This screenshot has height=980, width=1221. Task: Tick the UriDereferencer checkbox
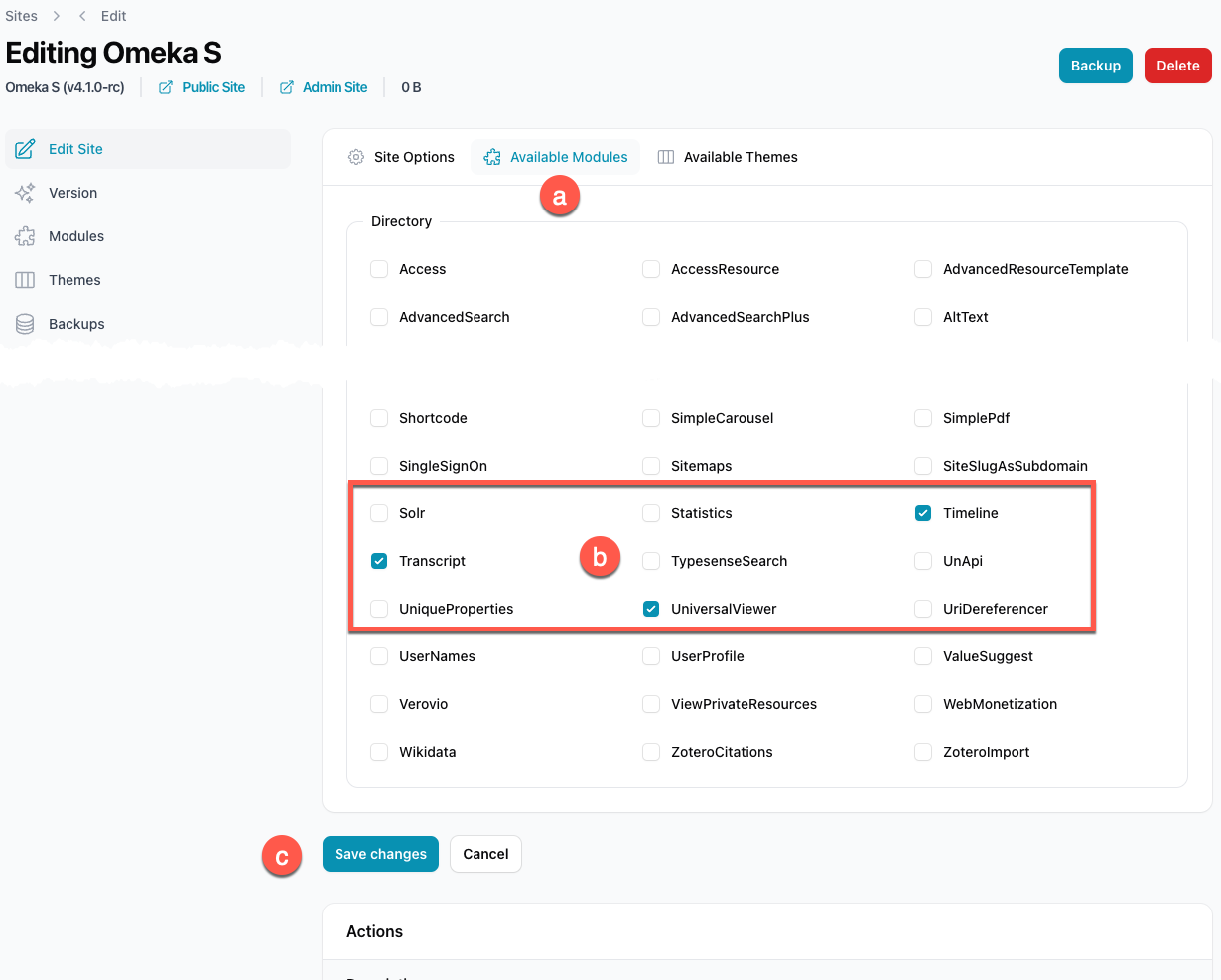pyautogui.click(x=923, y=609)
